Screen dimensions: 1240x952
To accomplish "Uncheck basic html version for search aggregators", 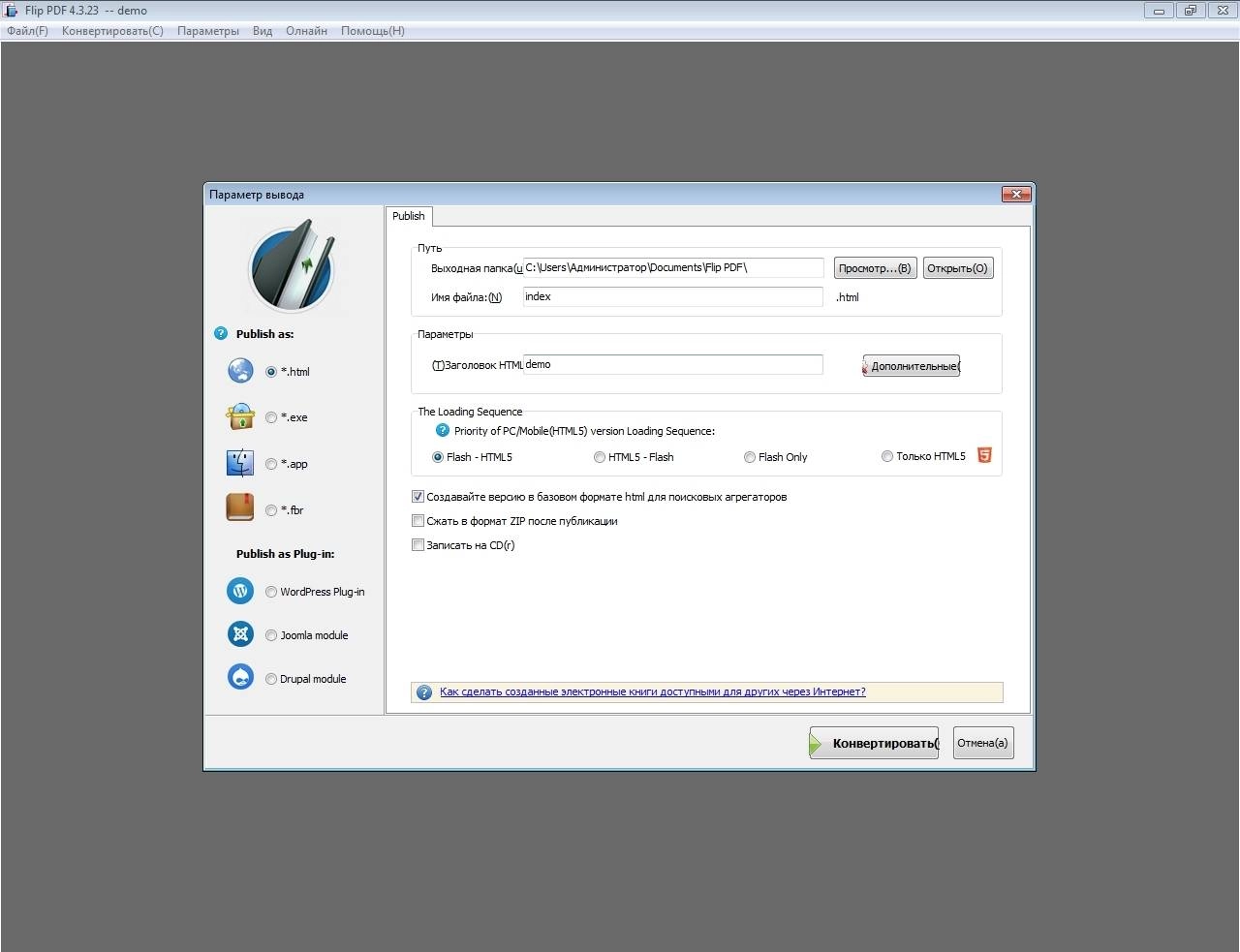I will pos(418,497).
